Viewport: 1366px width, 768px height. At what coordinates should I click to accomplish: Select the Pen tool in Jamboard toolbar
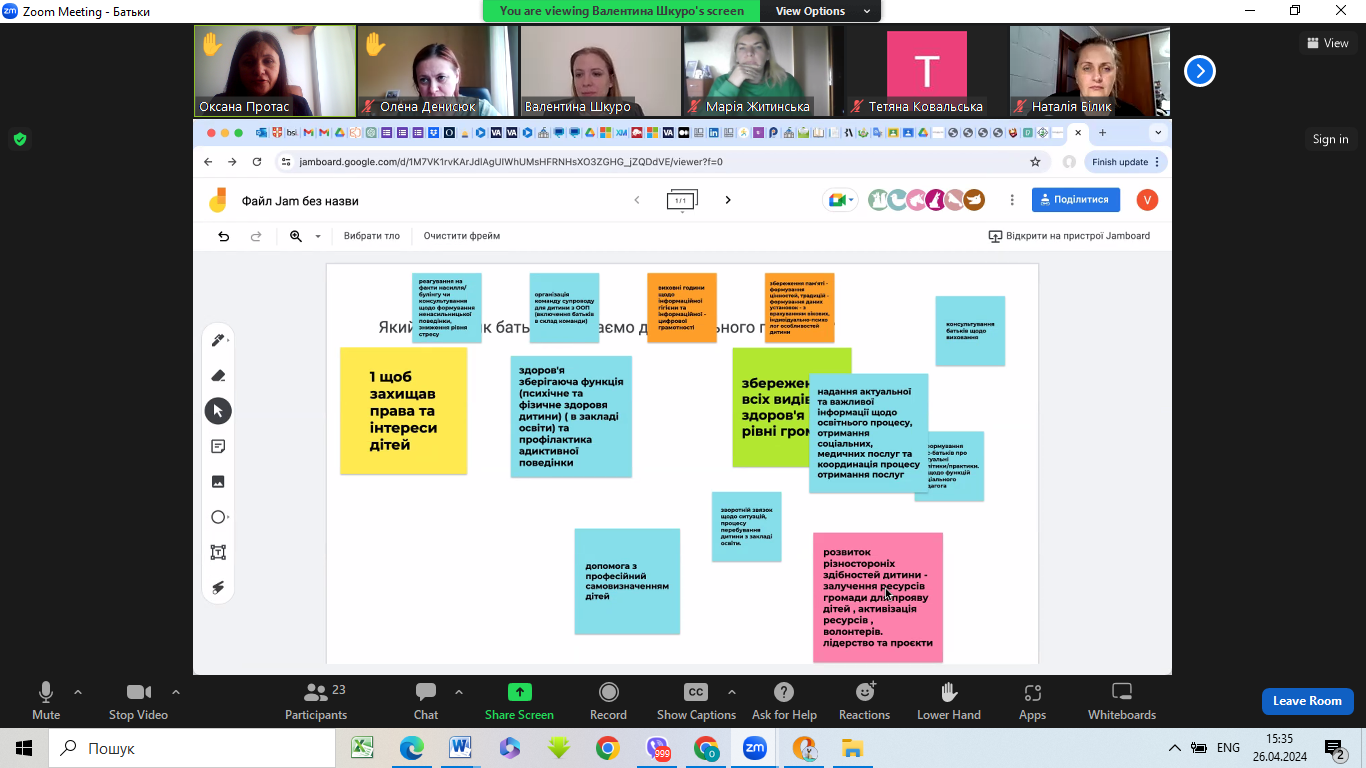[x=217, y=341]
